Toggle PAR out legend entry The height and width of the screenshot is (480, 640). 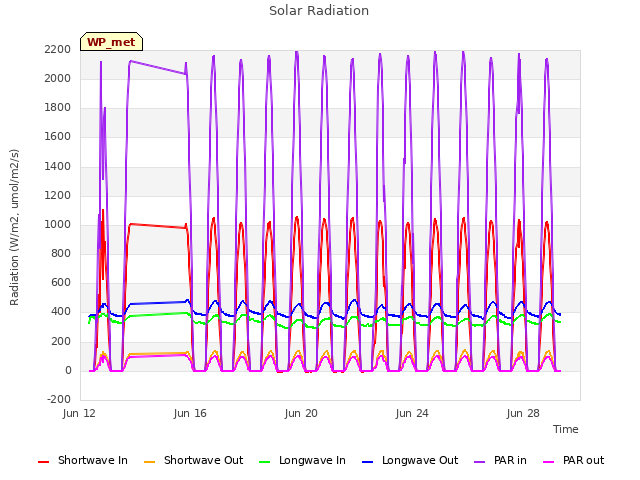click(573, 460)
